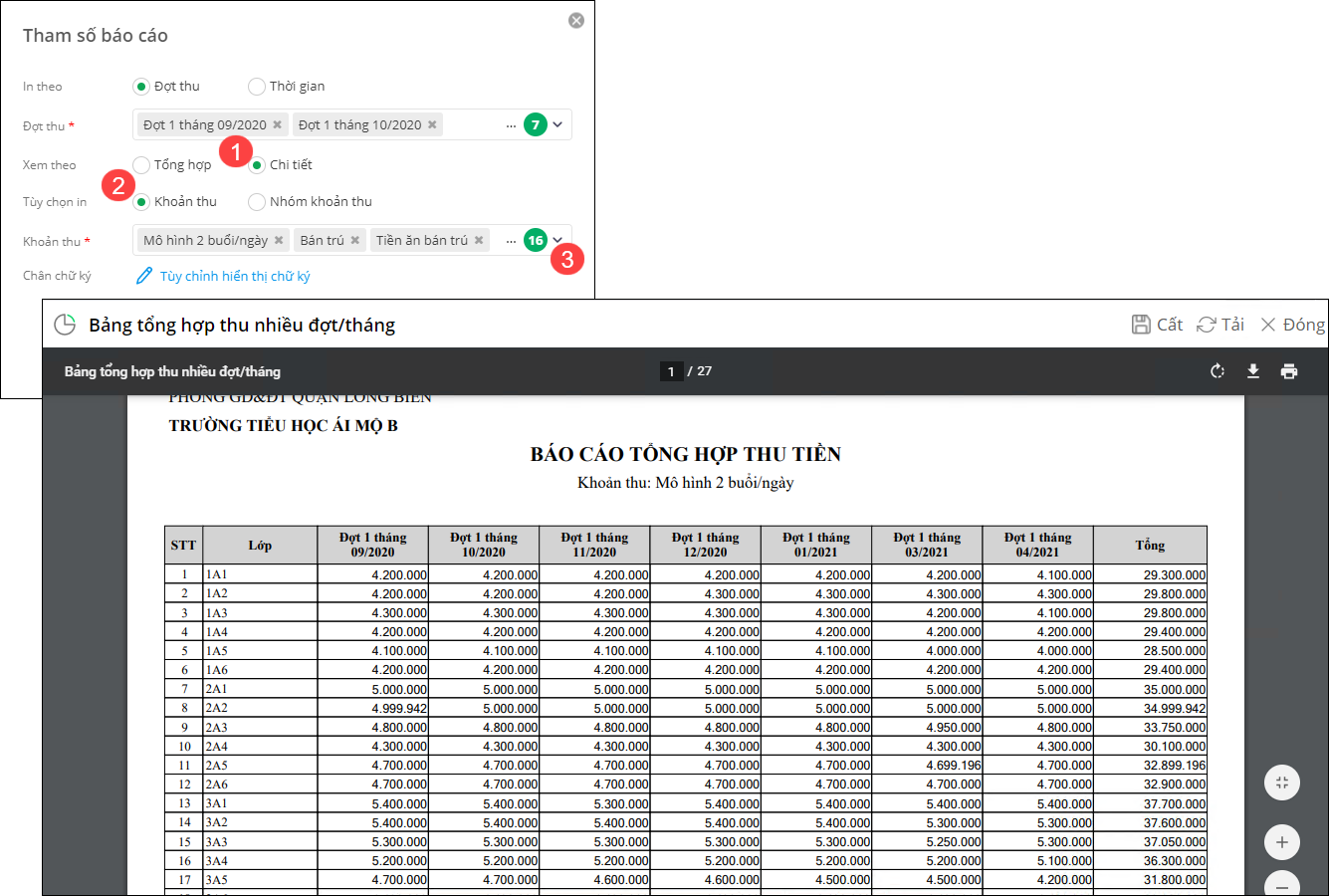Screen dimensions: 1329x896
Task: Remove the Đợt 1 tháng 10/2020 tag
Action: [x=432, y=125]
